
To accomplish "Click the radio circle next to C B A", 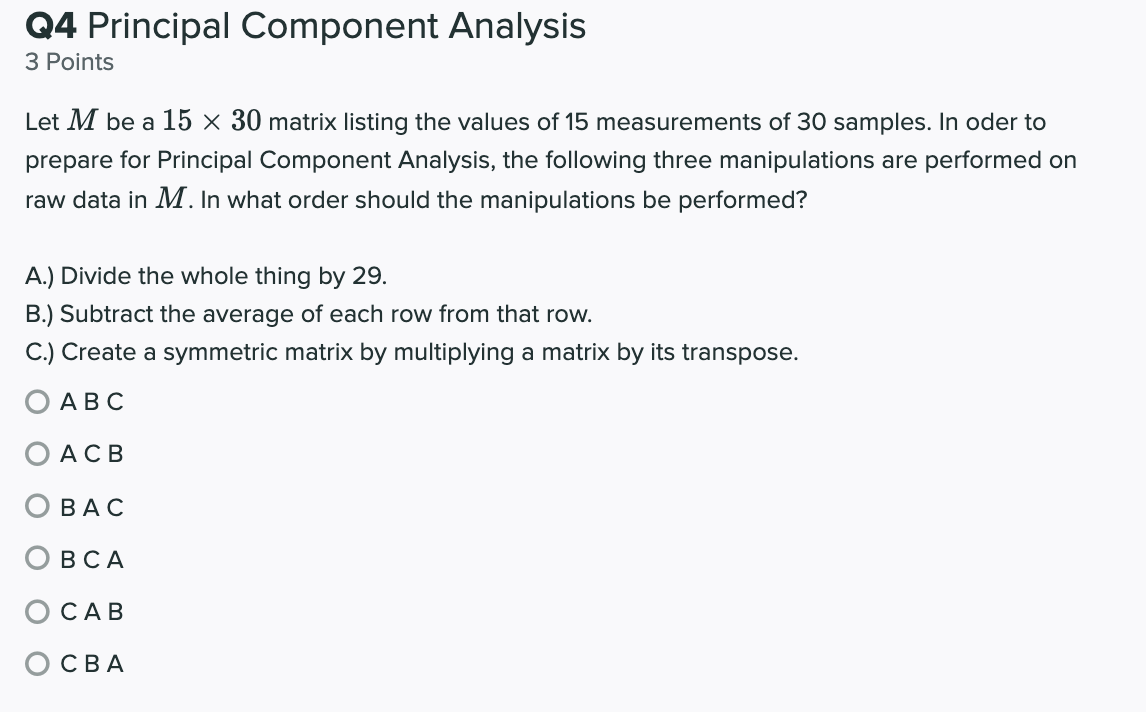I will (x=37, y=662).
